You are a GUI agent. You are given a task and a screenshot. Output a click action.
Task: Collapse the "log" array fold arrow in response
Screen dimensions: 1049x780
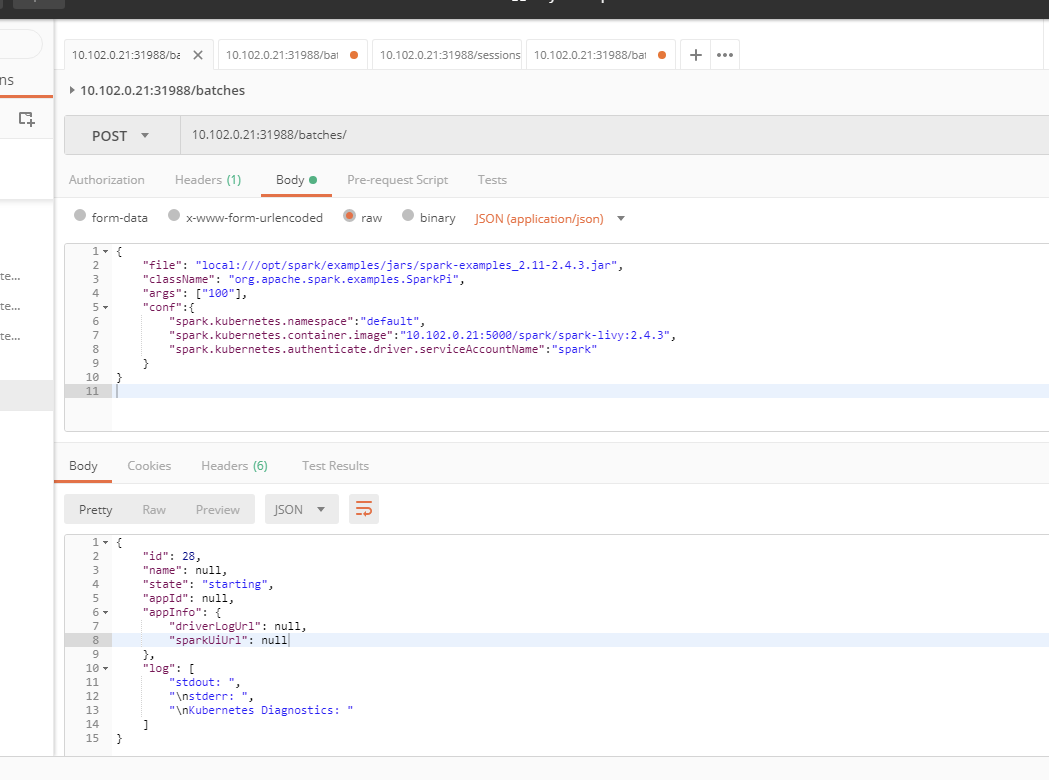106,668
